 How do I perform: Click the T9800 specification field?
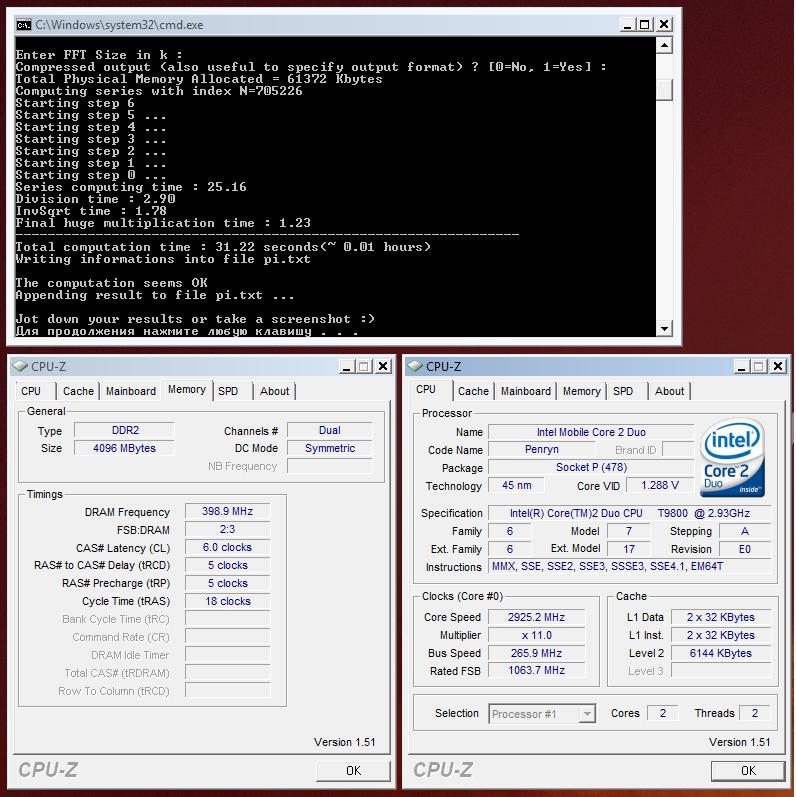630,513
